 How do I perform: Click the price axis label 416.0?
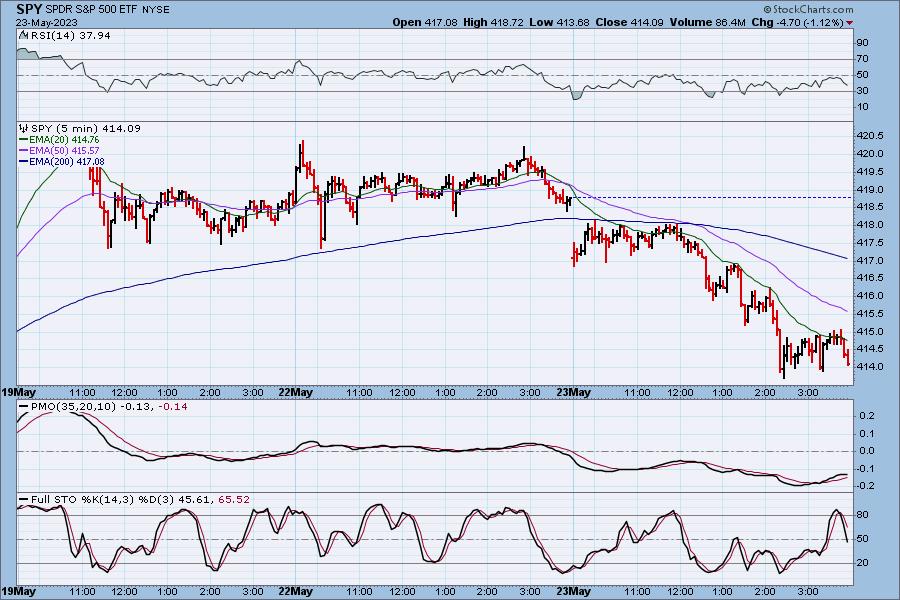pos(870,296)
